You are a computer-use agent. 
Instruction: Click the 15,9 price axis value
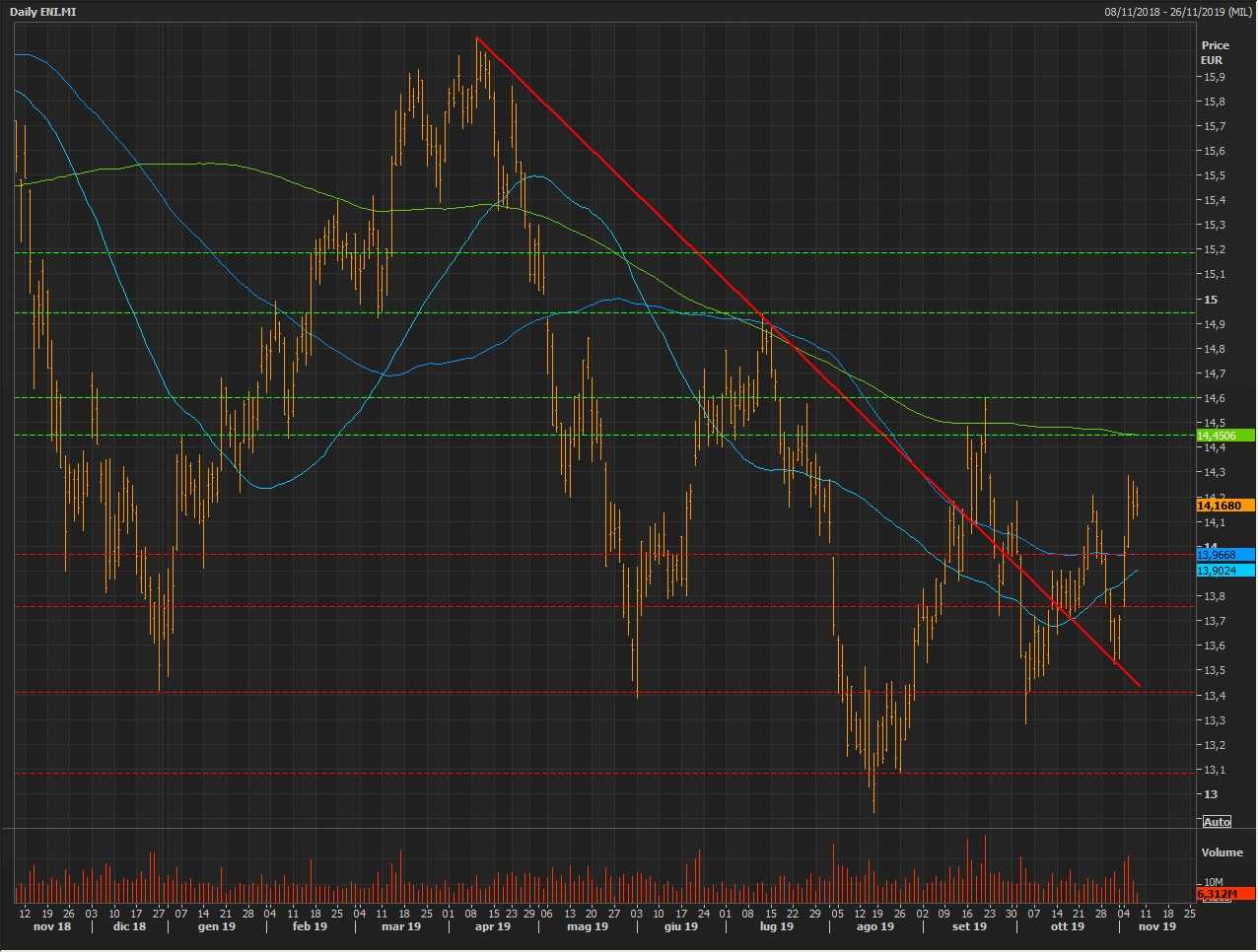[1214, 77]
